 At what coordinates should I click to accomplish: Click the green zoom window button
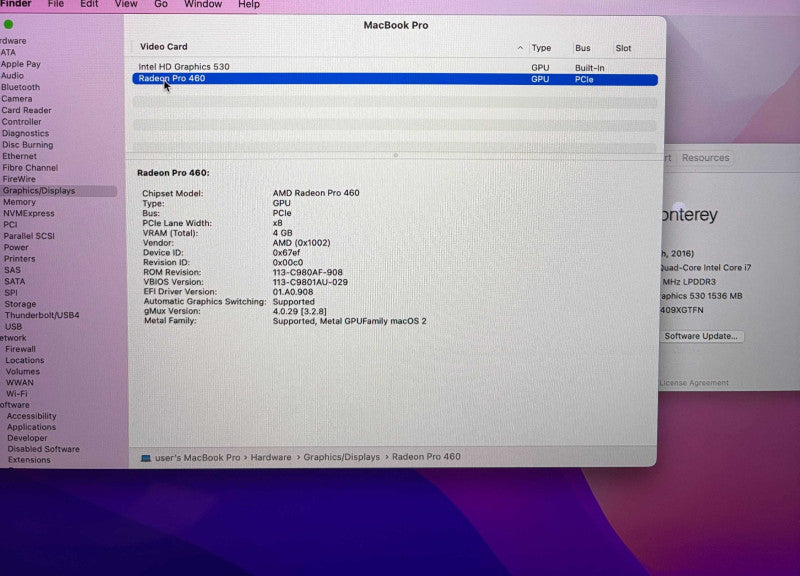pos(9,24)
